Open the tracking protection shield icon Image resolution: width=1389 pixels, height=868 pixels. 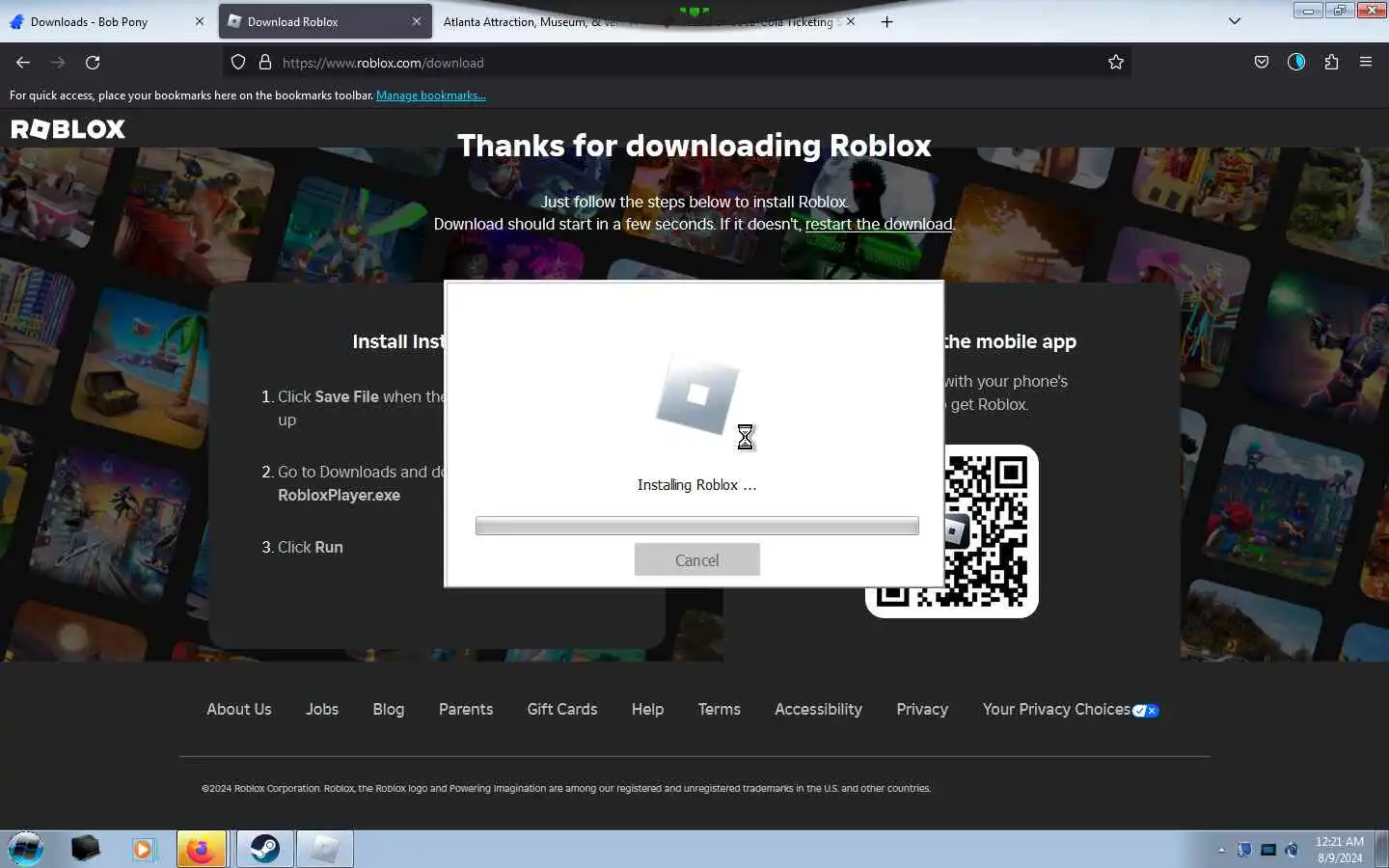pyautogui.click(x=238, y=63)
